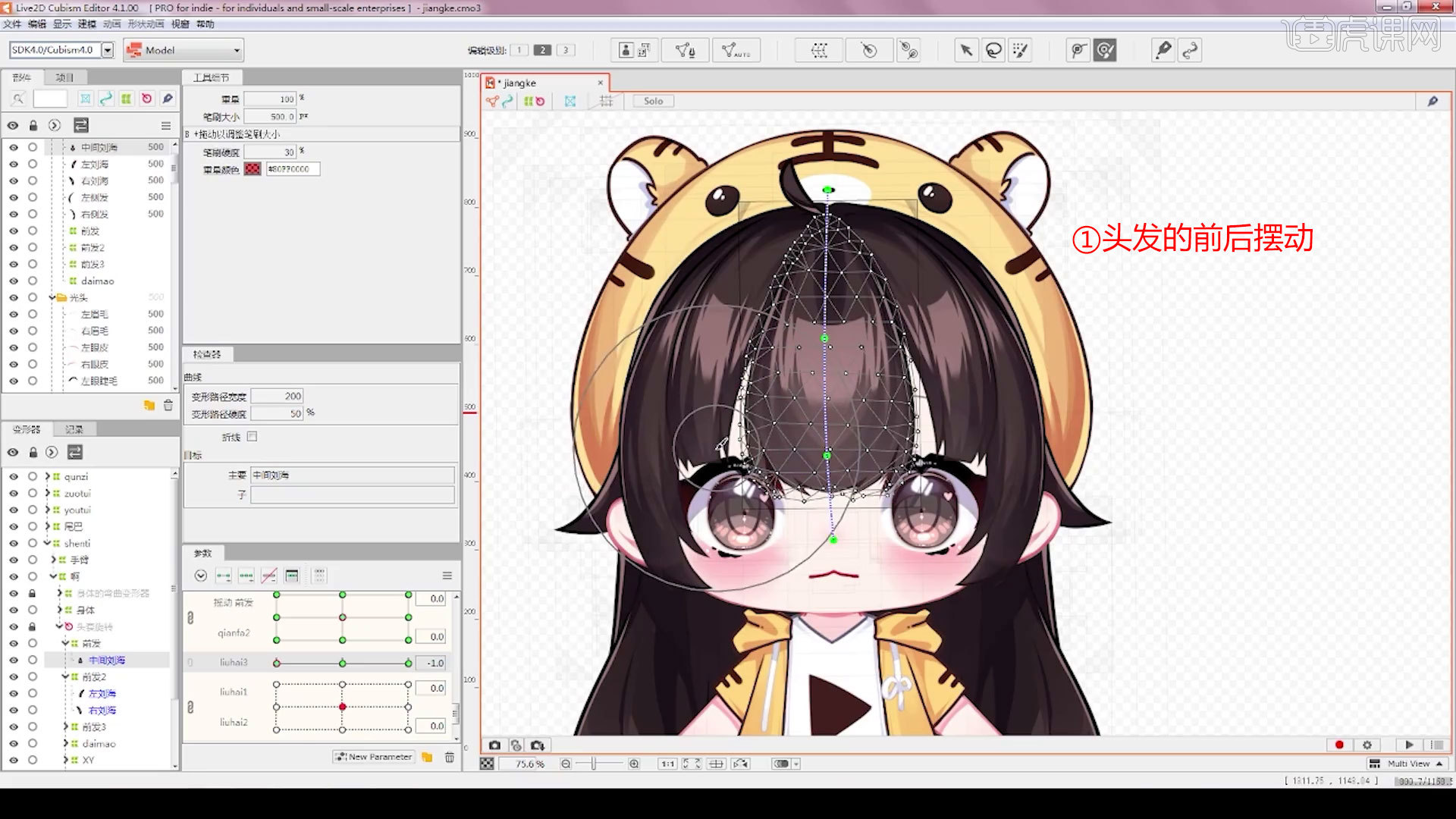This screenshot has width=1456, height=819.
Task: Click the 1:1 zoom button
Action: click(667, 764)
